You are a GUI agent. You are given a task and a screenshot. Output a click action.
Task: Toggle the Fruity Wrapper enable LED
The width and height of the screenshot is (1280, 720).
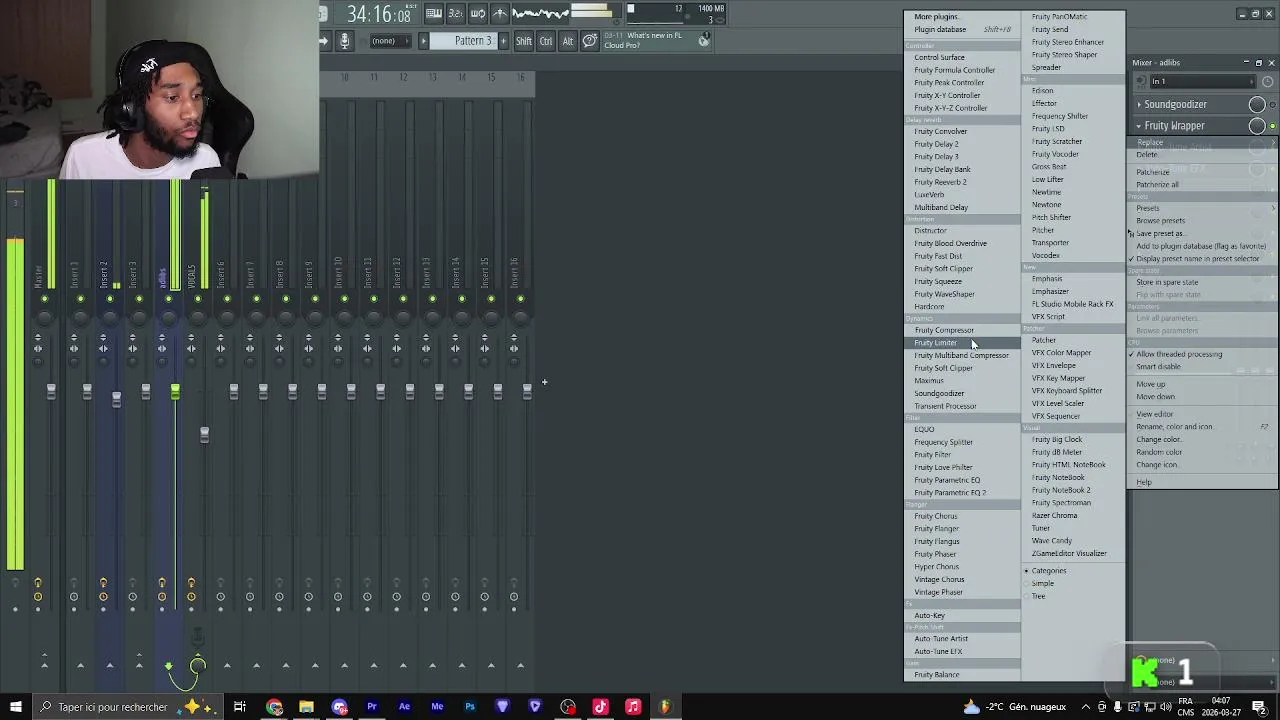(1272, 126)
